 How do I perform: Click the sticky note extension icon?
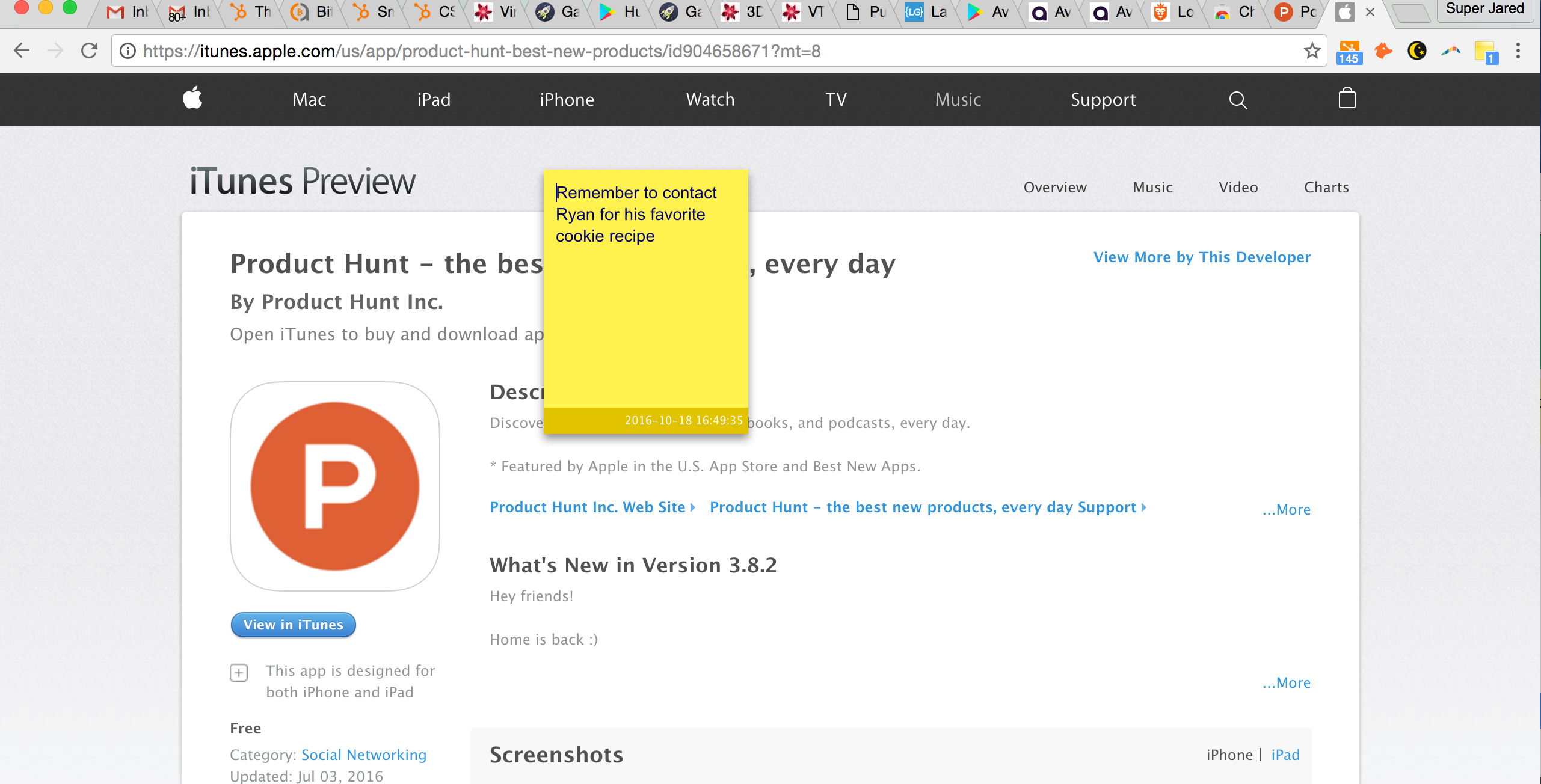click(1485, 52)
